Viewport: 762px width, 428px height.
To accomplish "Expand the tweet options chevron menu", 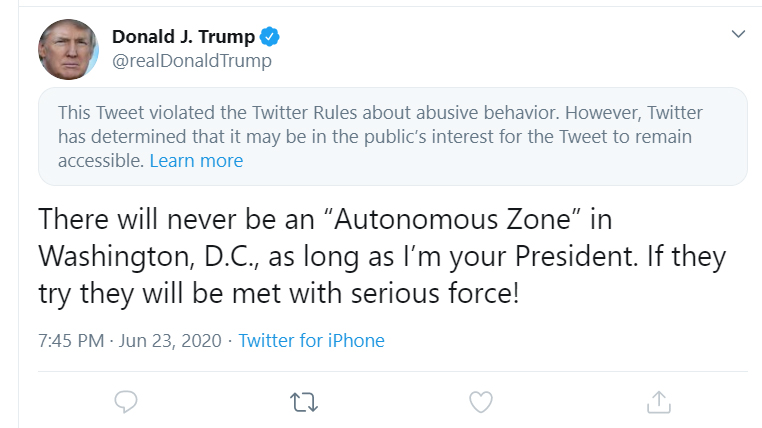I will (x=738, y=35).
